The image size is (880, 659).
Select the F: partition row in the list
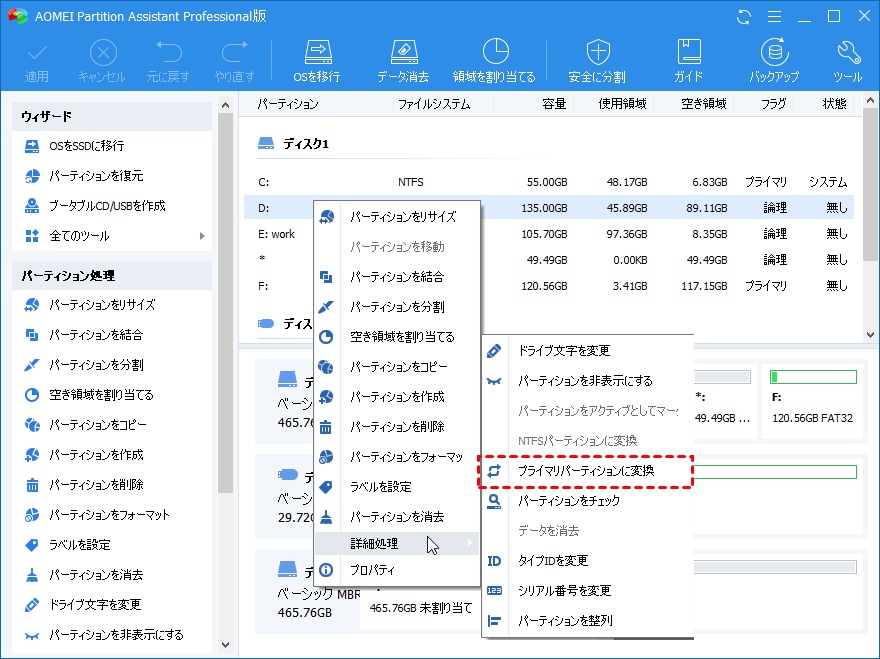point(549,286)
